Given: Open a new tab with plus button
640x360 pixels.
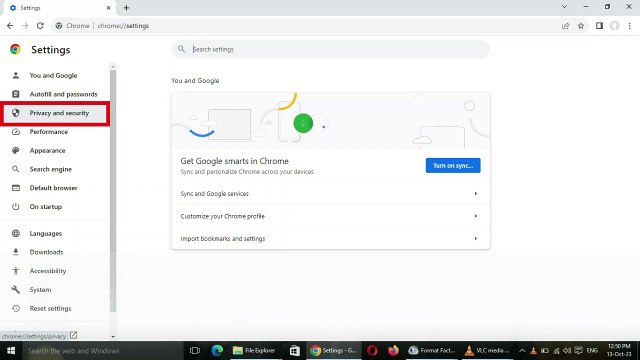Looking at the screenshot, I should point(126,8).
